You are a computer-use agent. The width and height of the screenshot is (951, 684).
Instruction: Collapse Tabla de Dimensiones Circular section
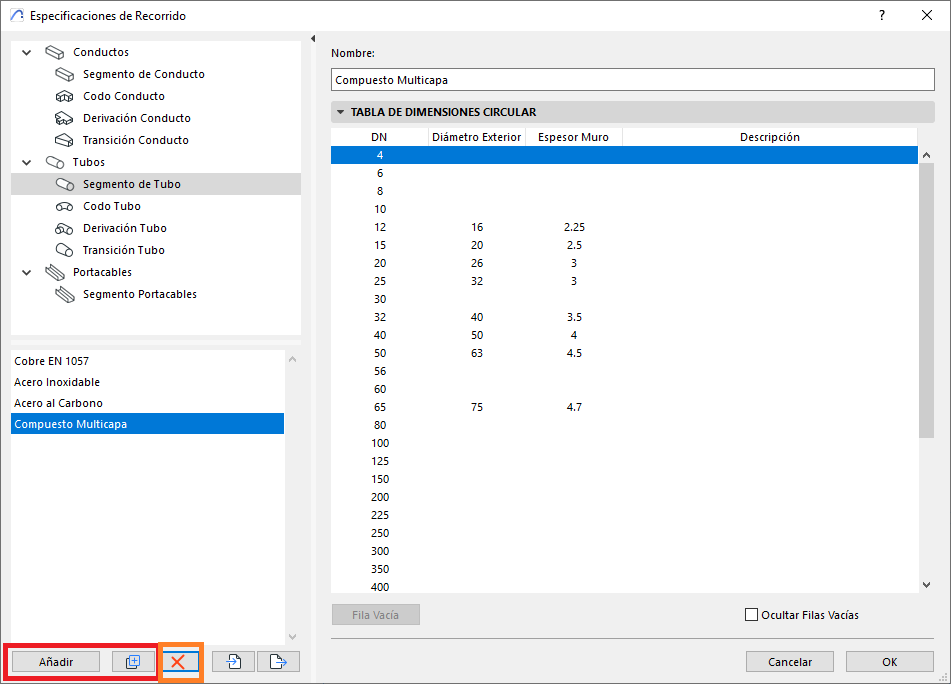pos(341,113)
